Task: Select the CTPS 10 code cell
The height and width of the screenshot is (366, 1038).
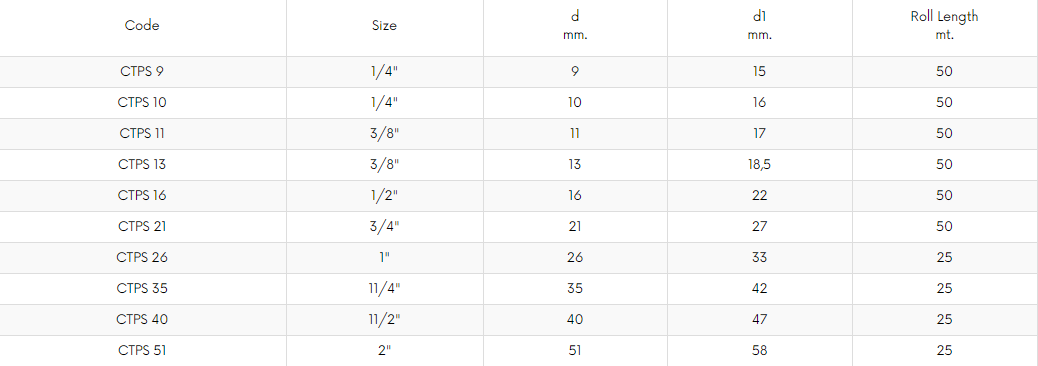Action: (142, 103)
